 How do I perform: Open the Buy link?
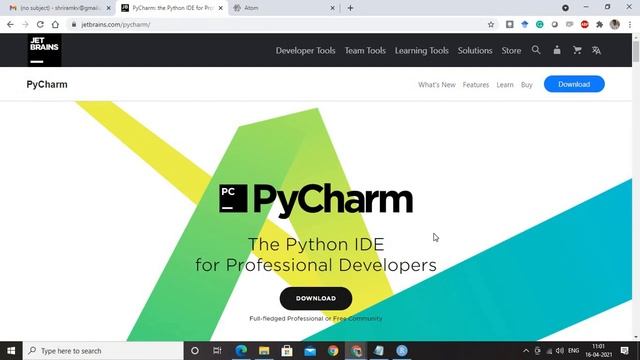coord(527,84)
